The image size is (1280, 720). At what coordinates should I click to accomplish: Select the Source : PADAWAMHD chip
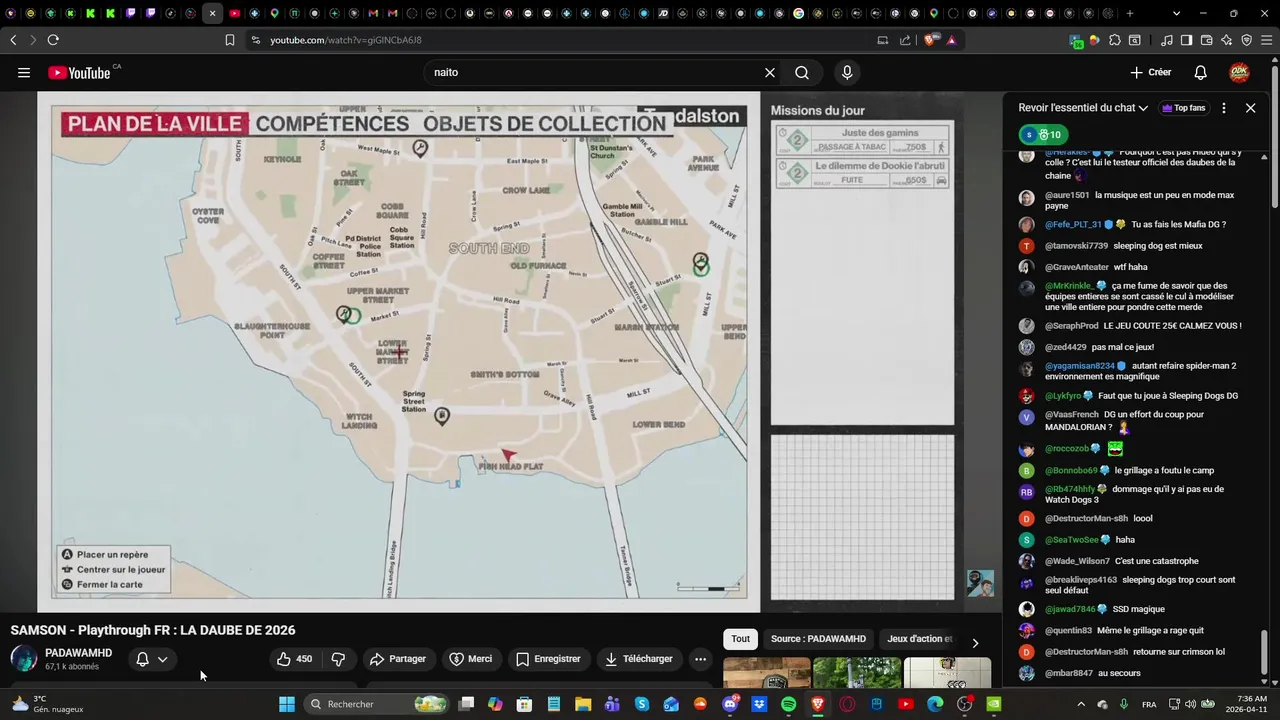[818, 639]
